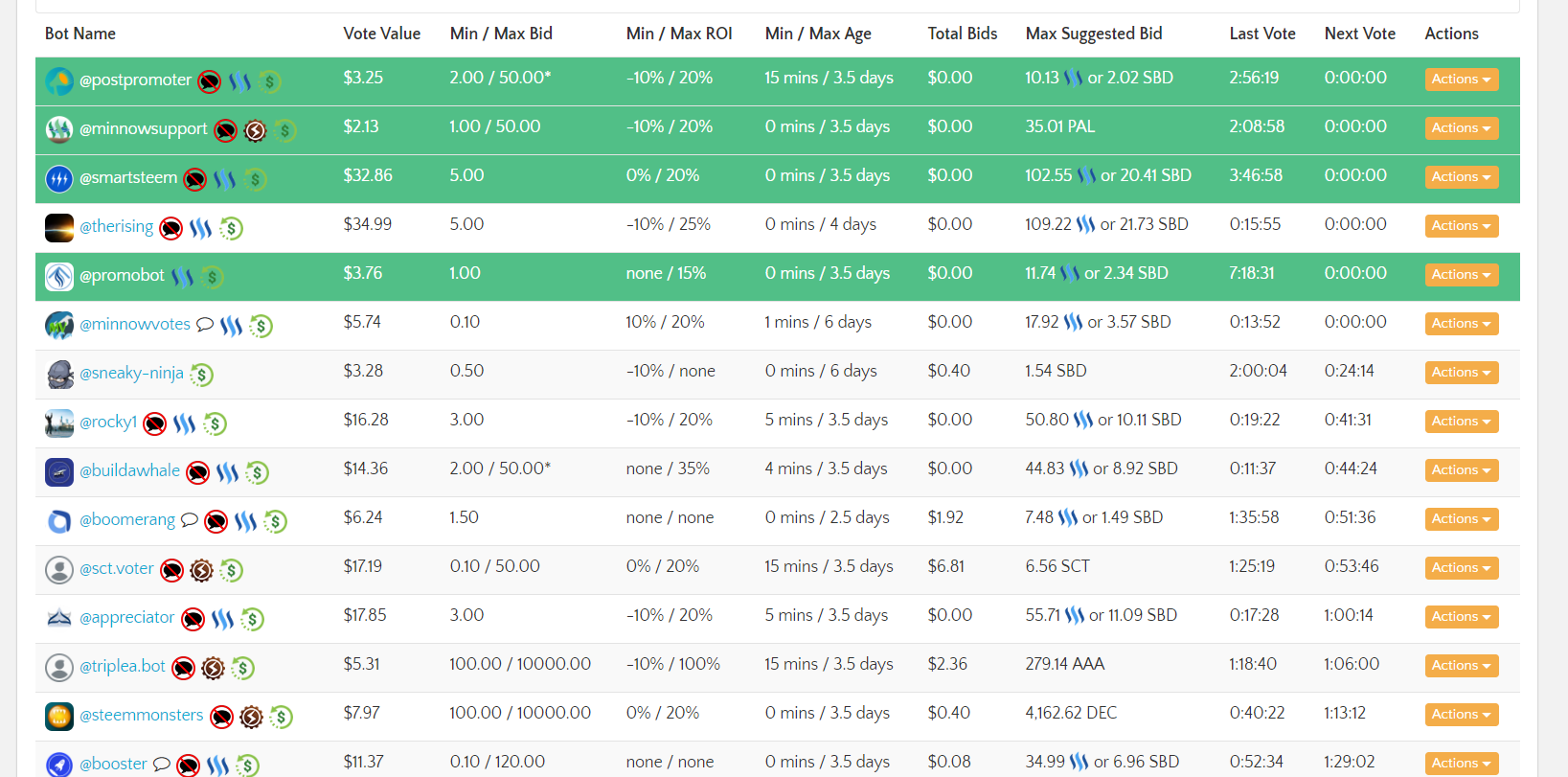The width and height of the screenshot is (1568, 777).
Task: Click the speech bubble icon beside @boomerang
Action: click(x=189, y=520)
